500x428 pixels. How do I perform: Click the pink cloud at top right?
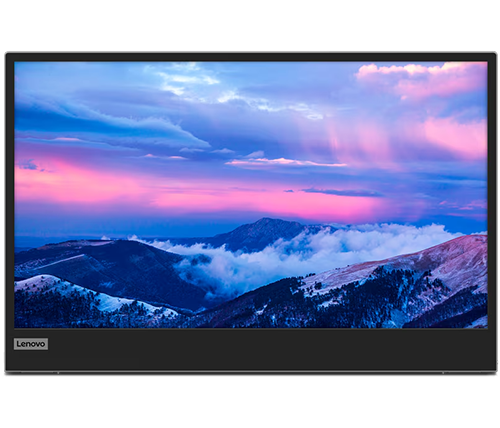click(420, 80)
